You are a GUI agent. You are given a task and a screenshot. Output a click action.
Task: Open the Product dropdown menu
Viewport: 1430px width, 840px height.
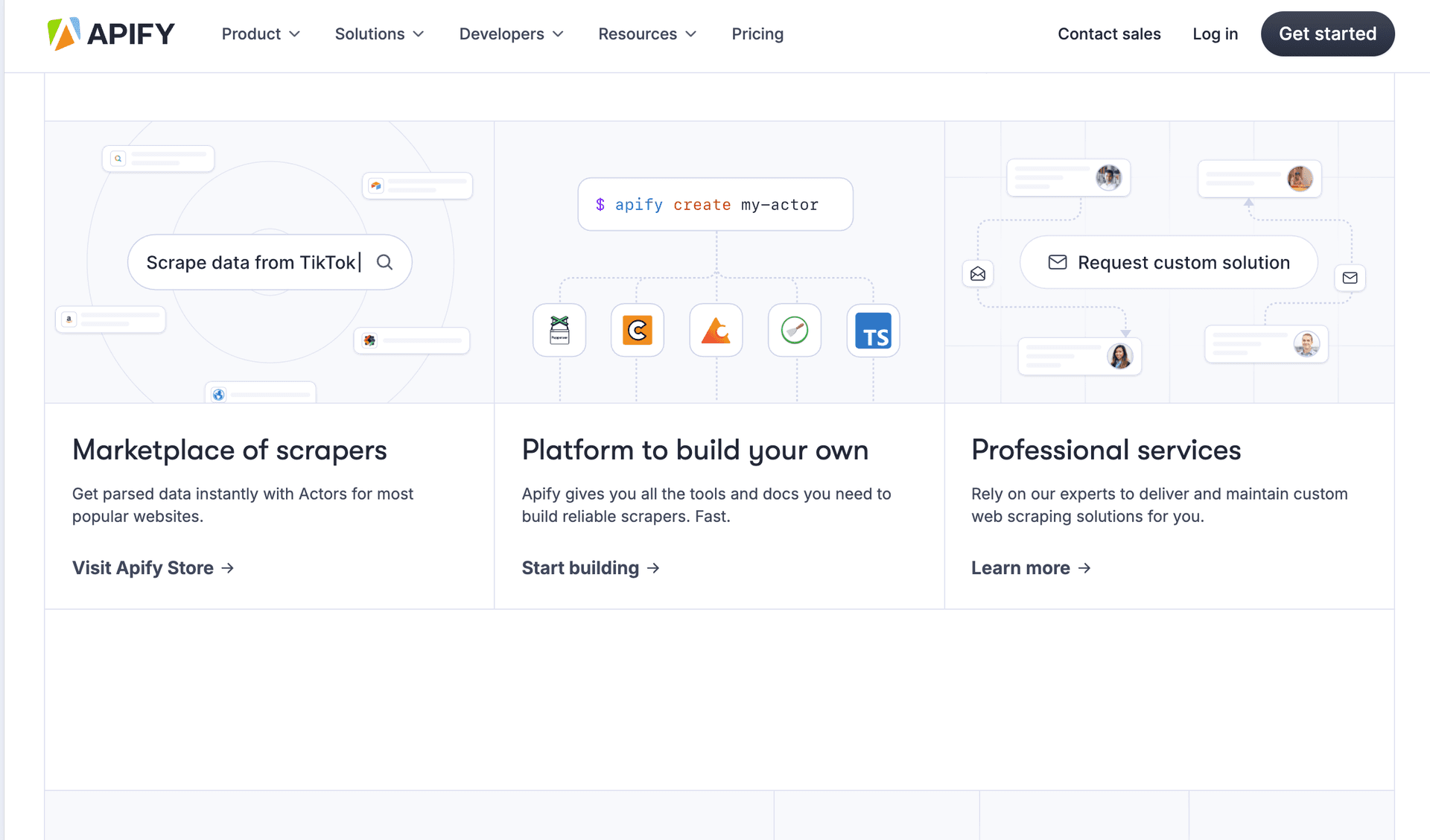(261, 34)
